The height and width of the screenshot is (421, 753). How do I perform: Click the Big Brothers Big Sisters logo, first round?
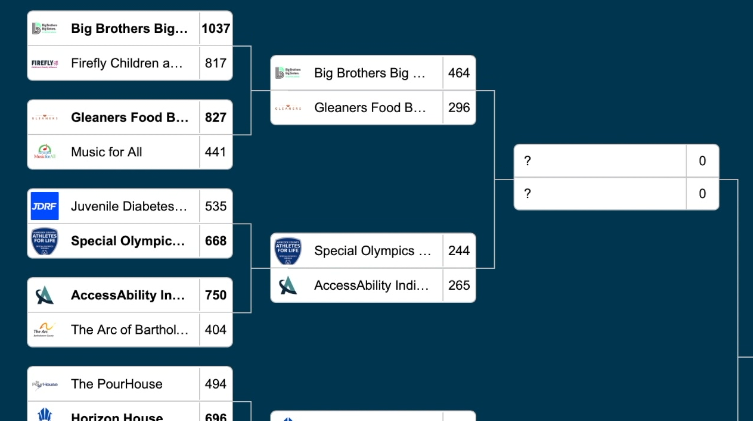click(x=45, y=29)
